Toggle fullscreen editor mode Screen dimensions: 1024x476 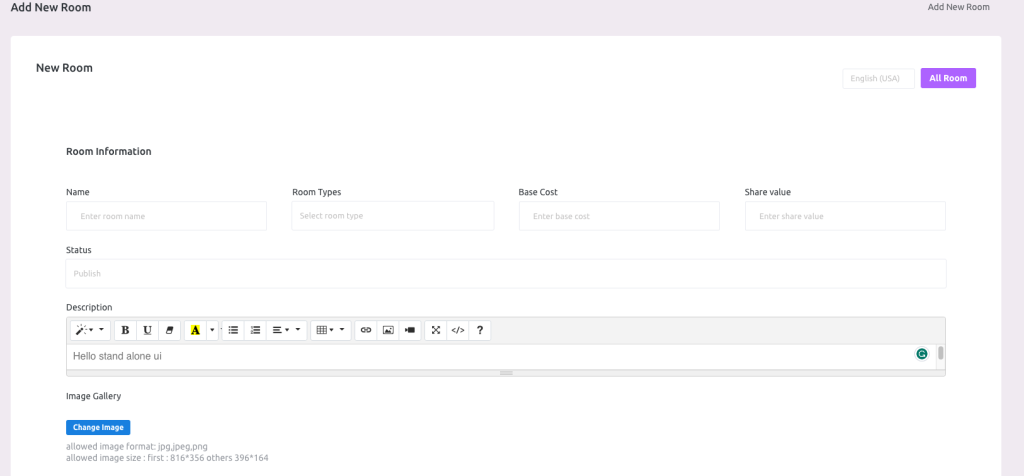[436, 330]
